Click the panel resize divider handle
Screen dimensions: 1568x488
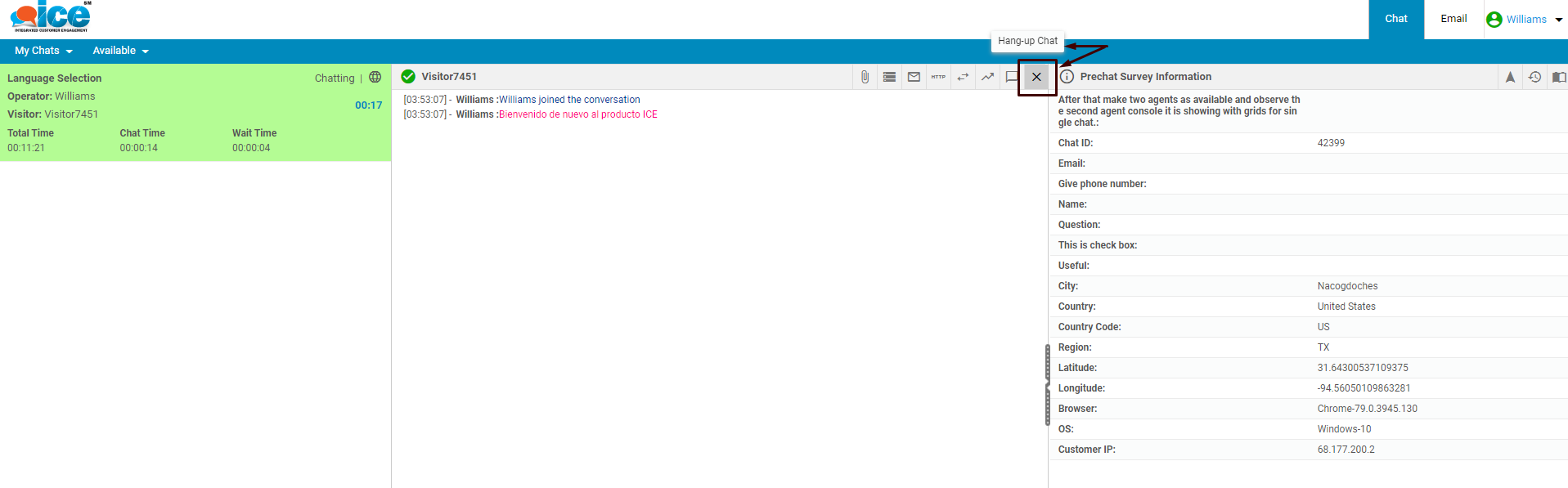point(1048,384)
